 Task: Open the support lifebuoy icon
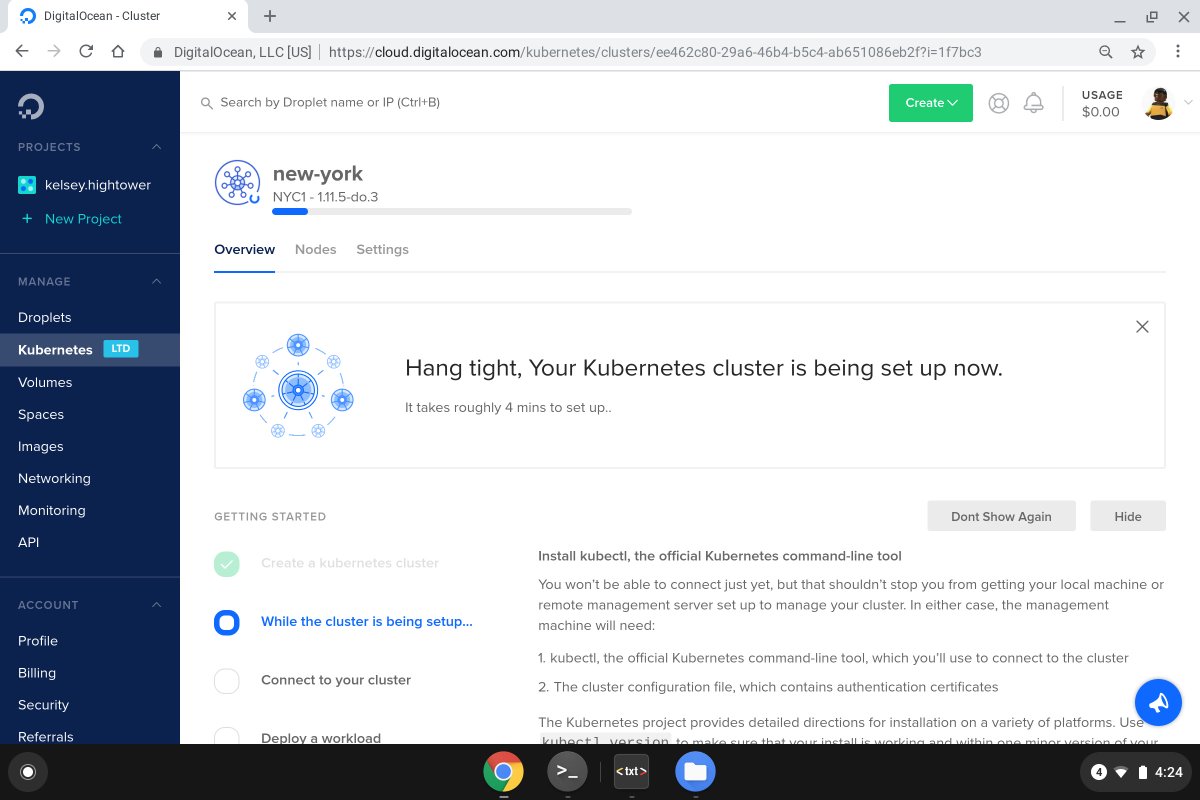click(x=998, y=103)
